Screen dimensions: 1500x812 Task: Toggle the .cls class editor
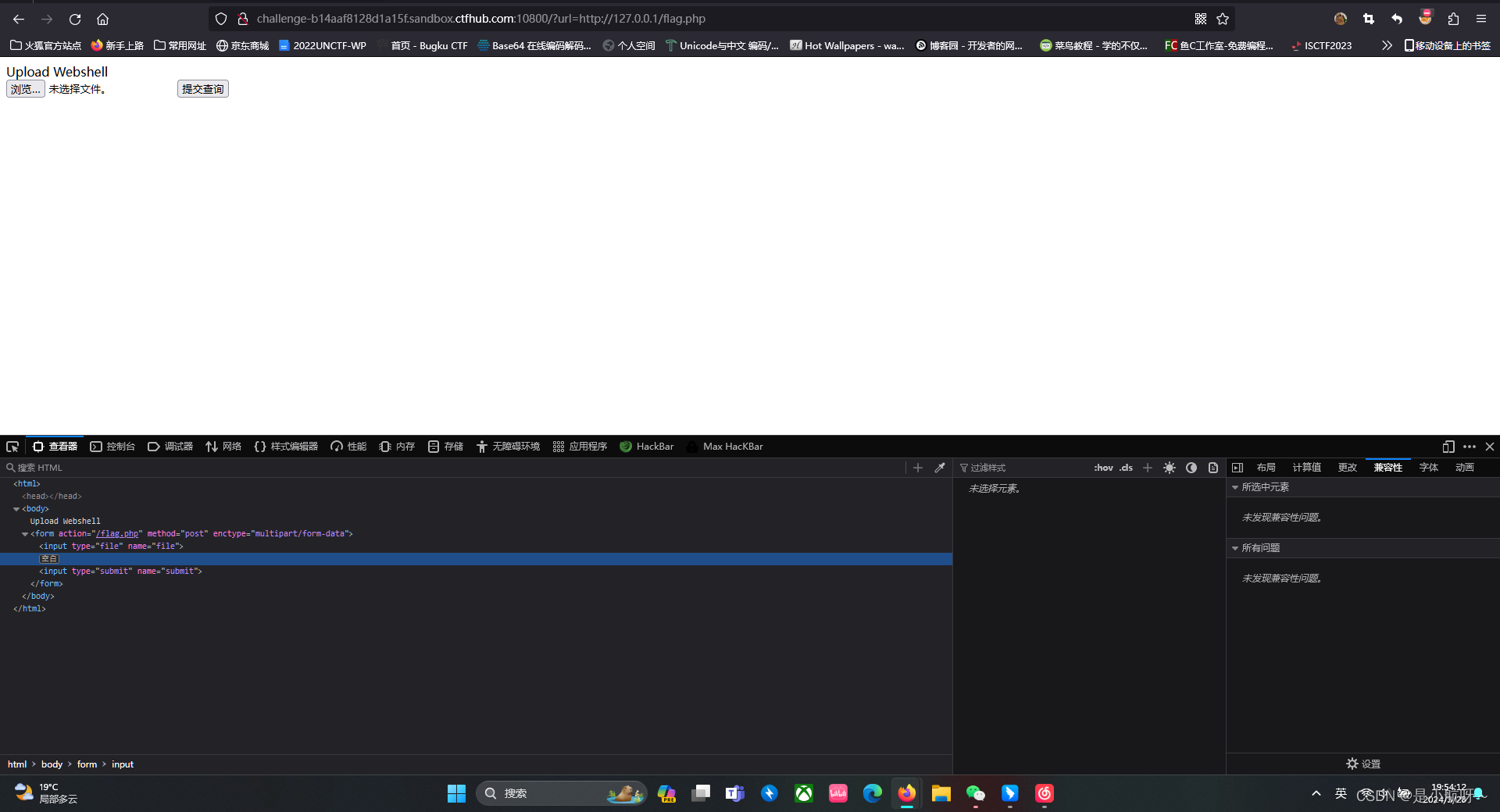pos(1126,468)
